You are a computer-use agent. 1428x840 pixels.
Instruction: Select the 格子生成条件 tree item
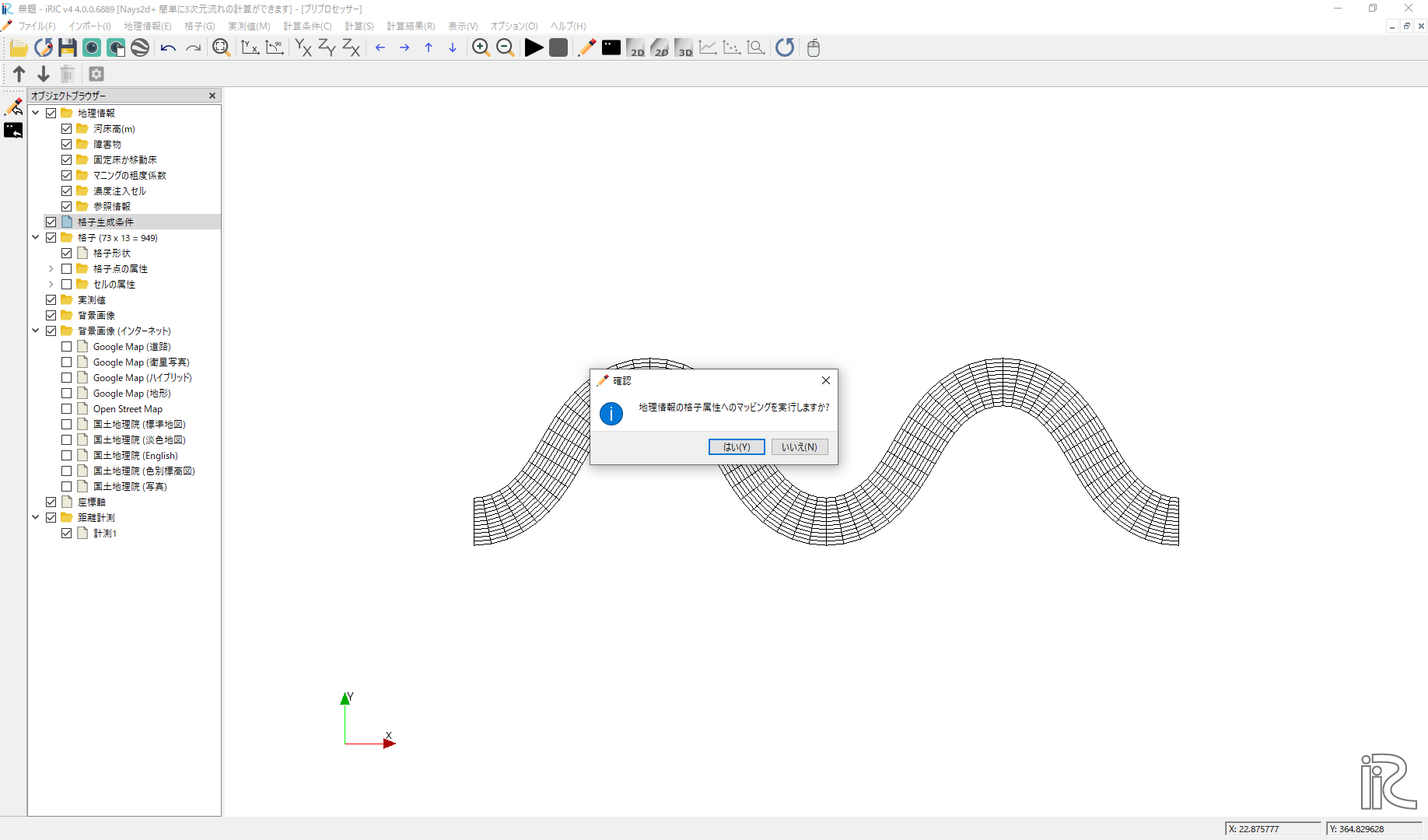pos(106,222)
